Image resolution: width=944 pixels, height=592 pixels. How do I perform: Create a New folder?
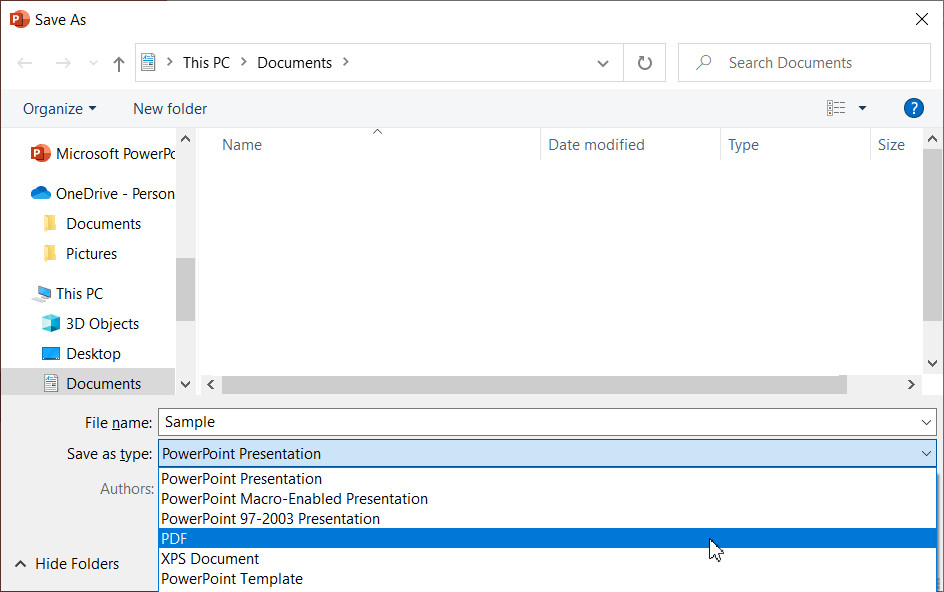[170, 109]
